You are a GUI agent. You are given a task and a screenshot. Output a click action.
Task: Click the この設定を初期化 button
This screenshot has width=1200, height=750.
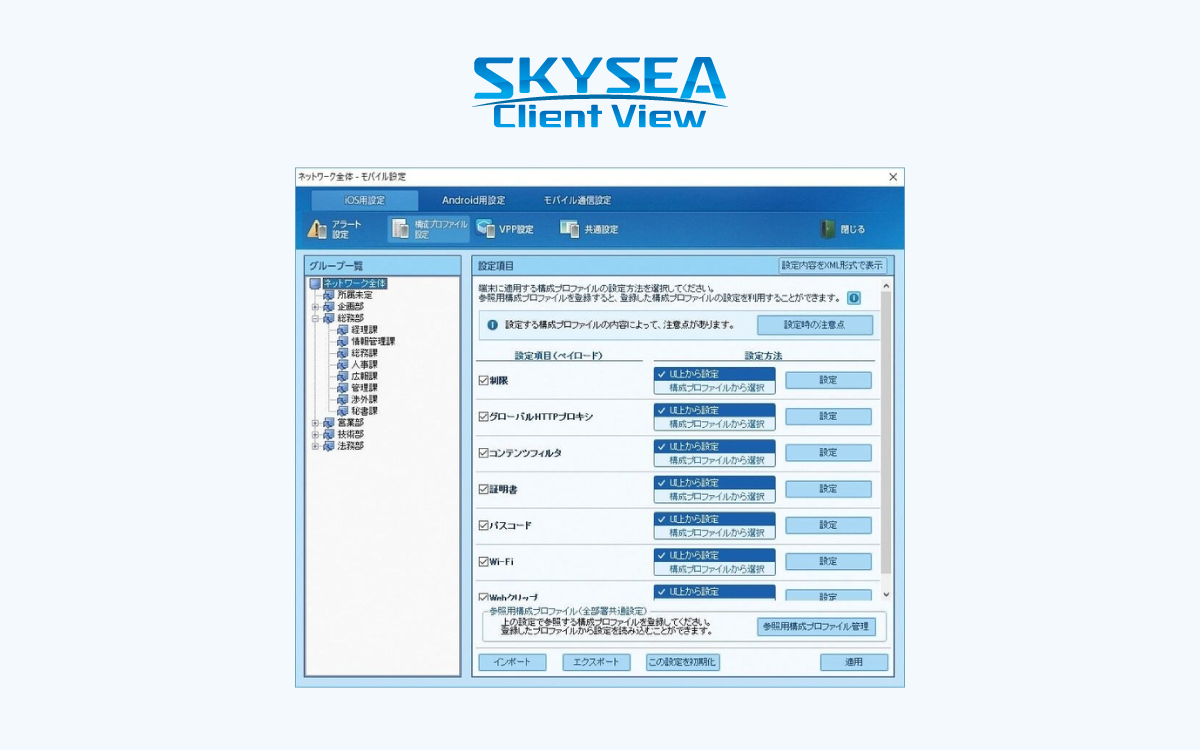pyautogui.click(x=683, y=662)
